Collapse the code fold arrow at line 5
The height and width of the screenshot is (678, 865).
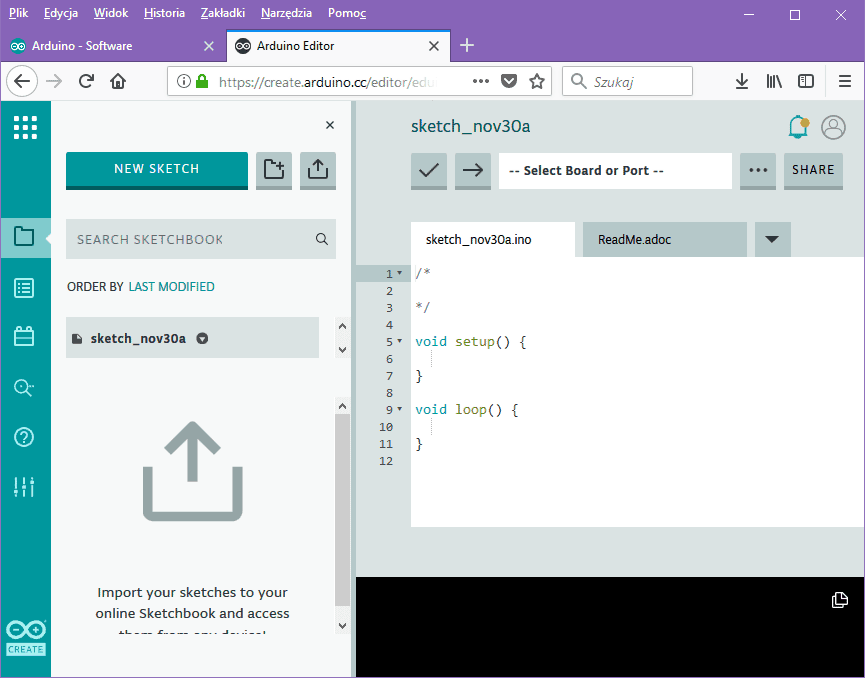400,341
